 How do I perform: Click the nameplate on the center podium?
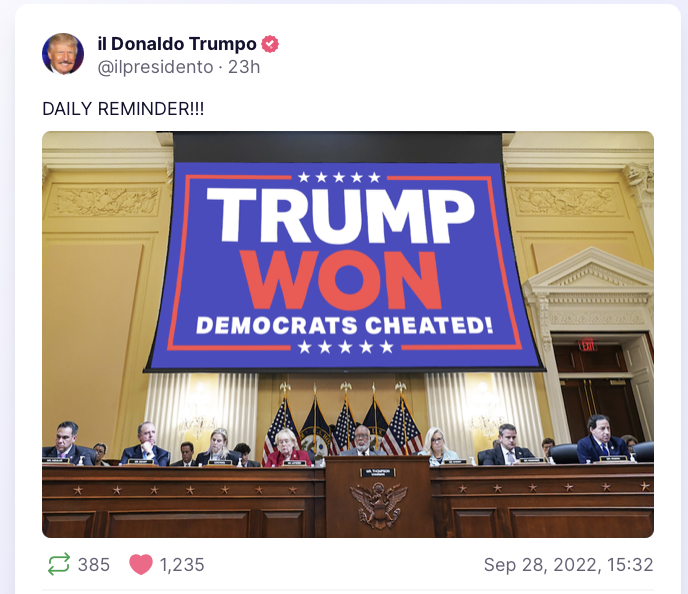click(x=378, y=472)
